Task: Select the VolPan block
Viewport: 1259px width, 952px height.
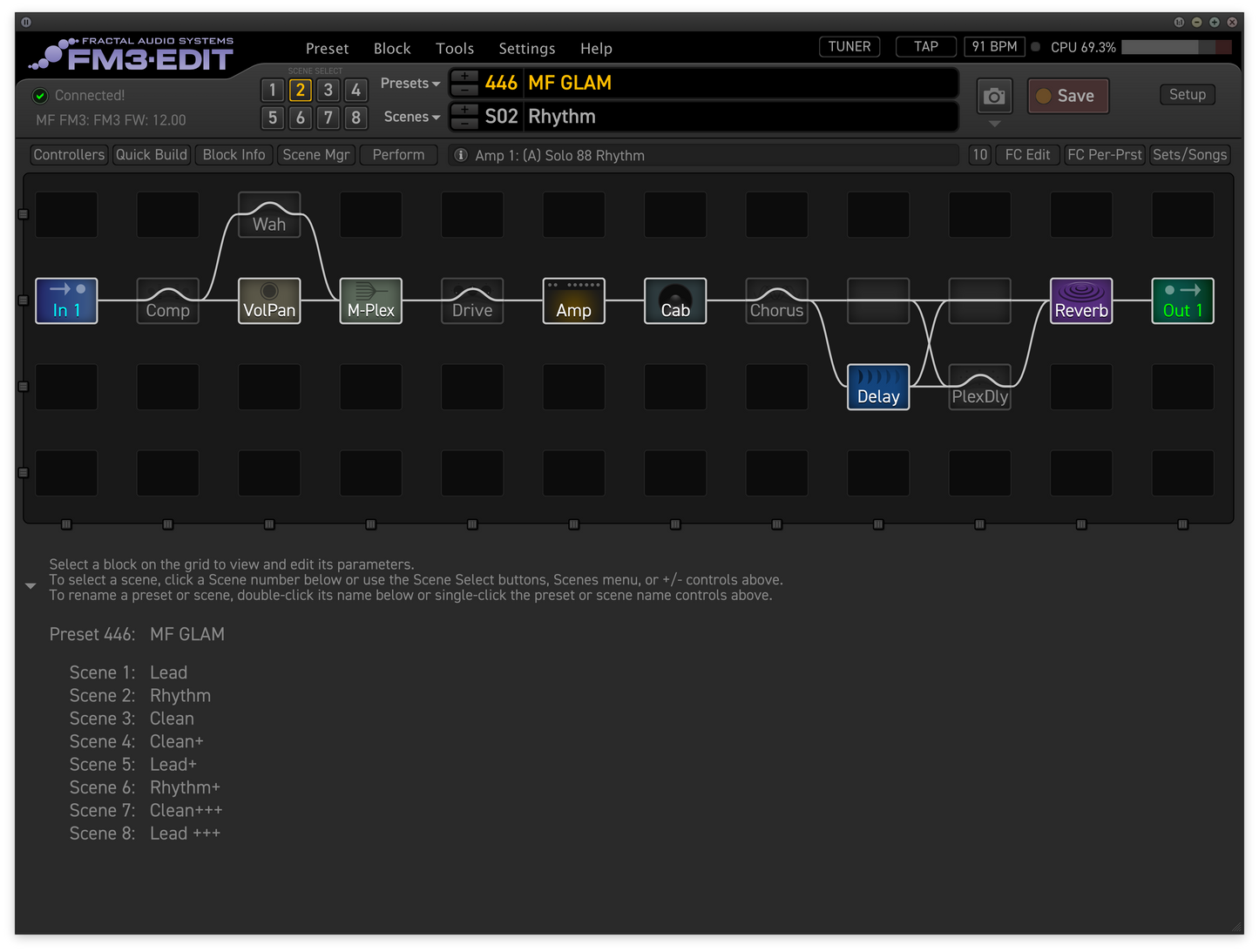Action: click(269, 300)
